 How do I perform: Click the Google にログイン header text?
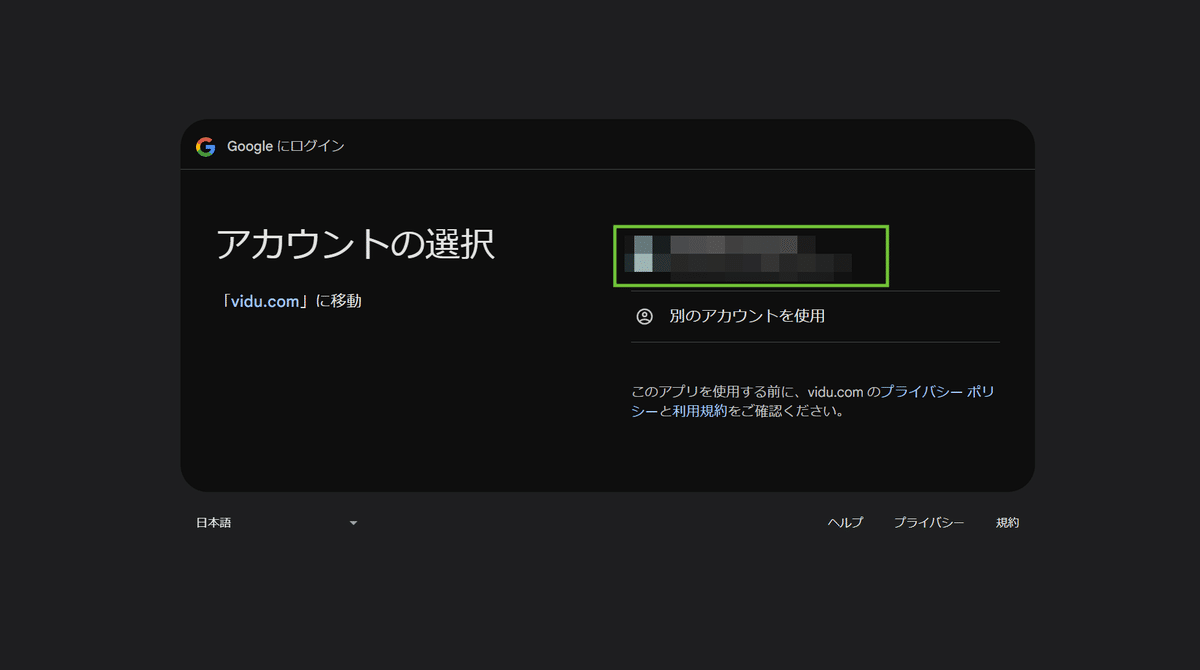tap(286, 147)
